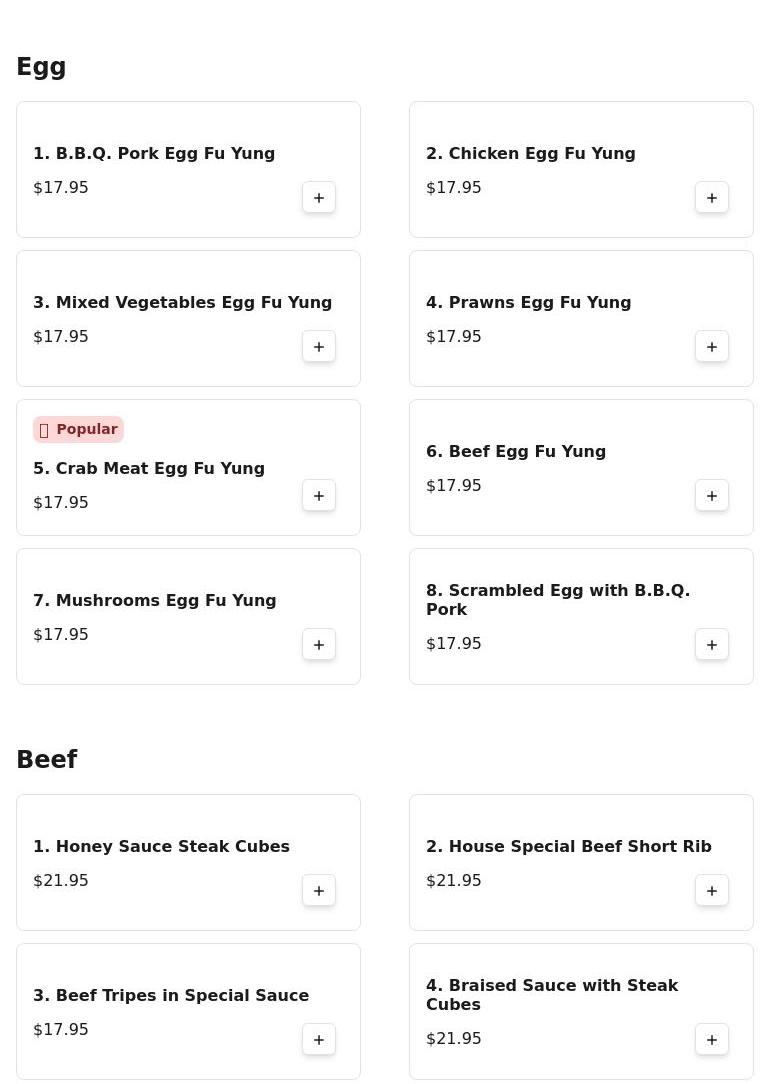Image resolution: width=770 pixels, height=1084 pixels.
Task: Click the Egg section heading
Action: (41, 68)
